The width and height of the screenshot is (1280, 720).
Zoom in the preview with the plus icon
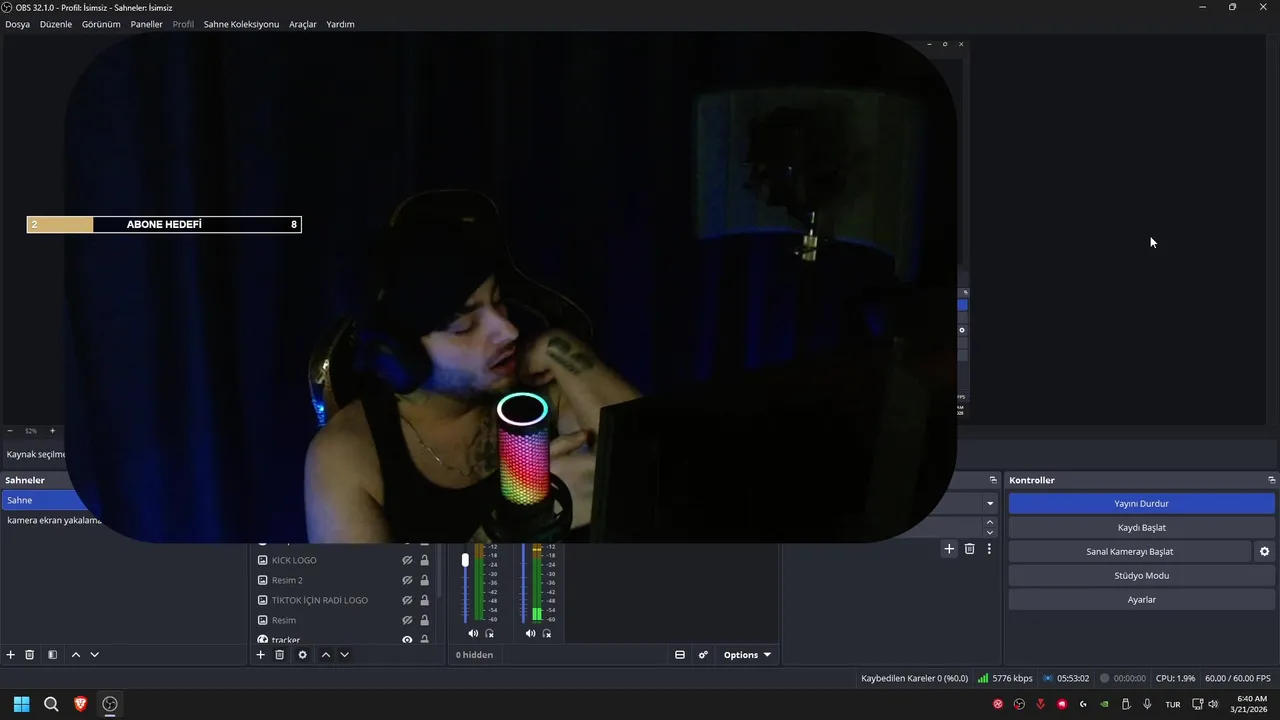point(52,431)
